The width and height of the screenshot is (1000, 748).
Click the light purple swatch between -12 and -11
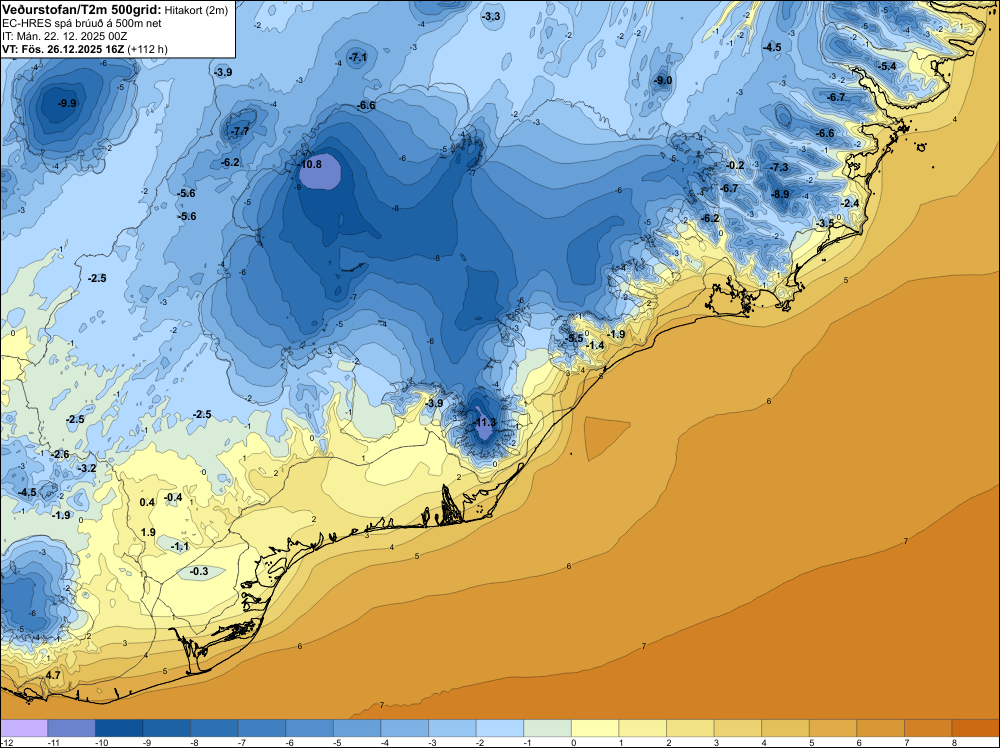click(24, 728)
